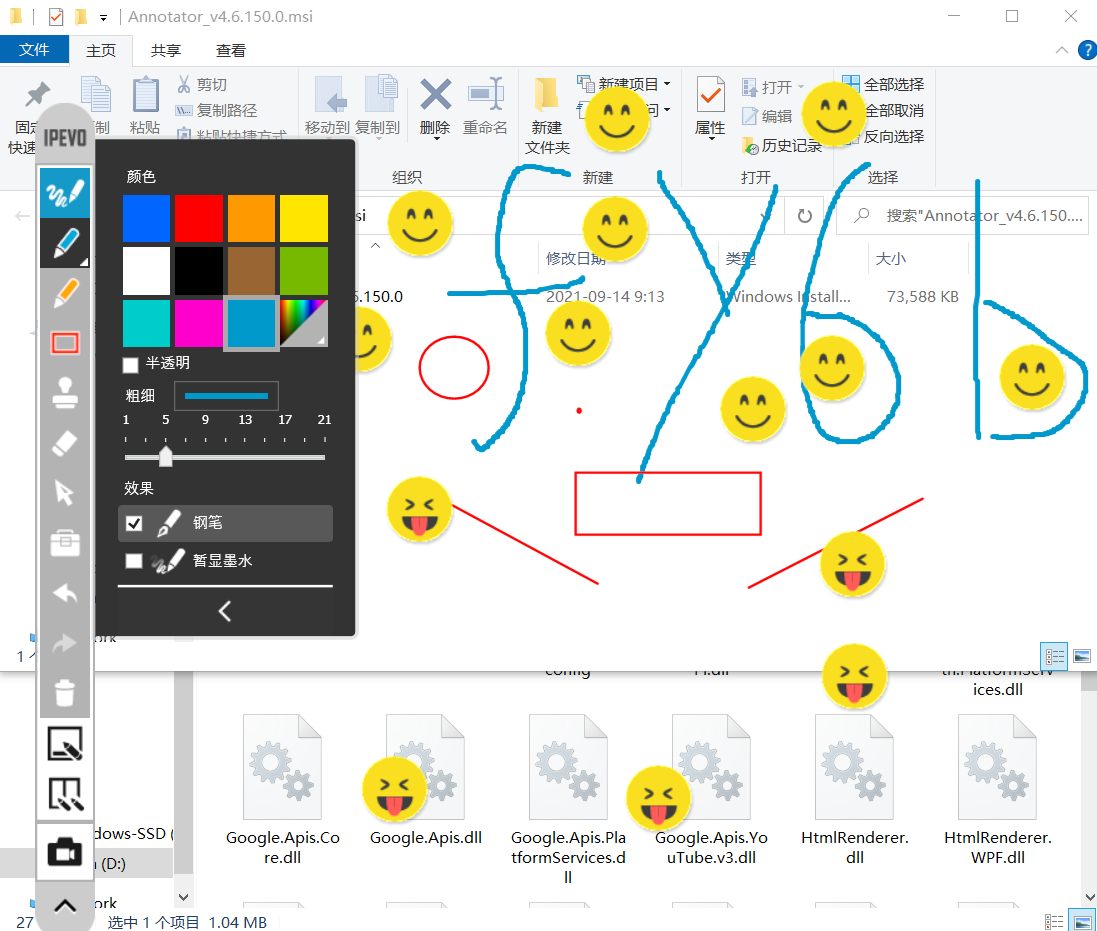Click the screen annotation mode icon

65,795
